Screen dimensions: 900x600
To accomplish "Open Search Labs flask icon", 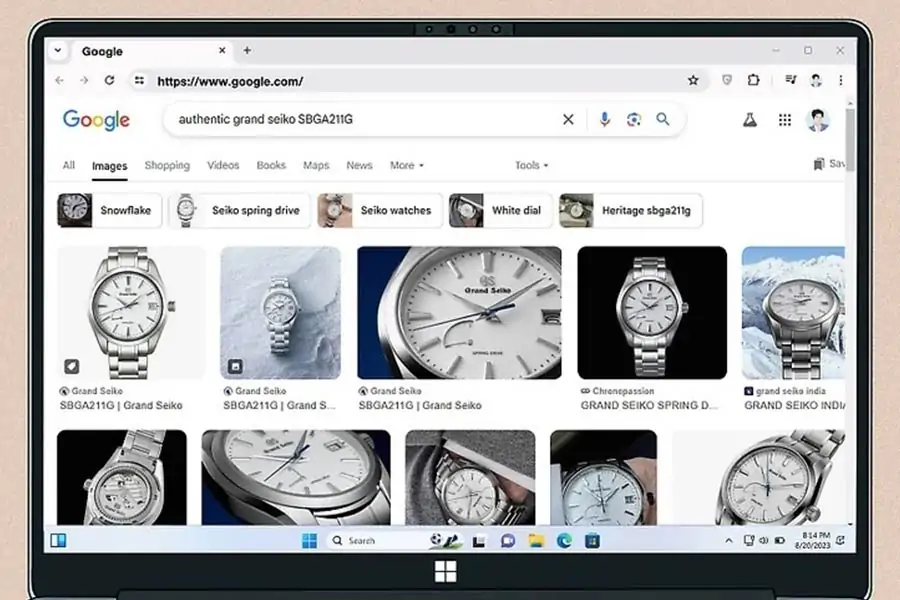I will (x=750, y=120).
